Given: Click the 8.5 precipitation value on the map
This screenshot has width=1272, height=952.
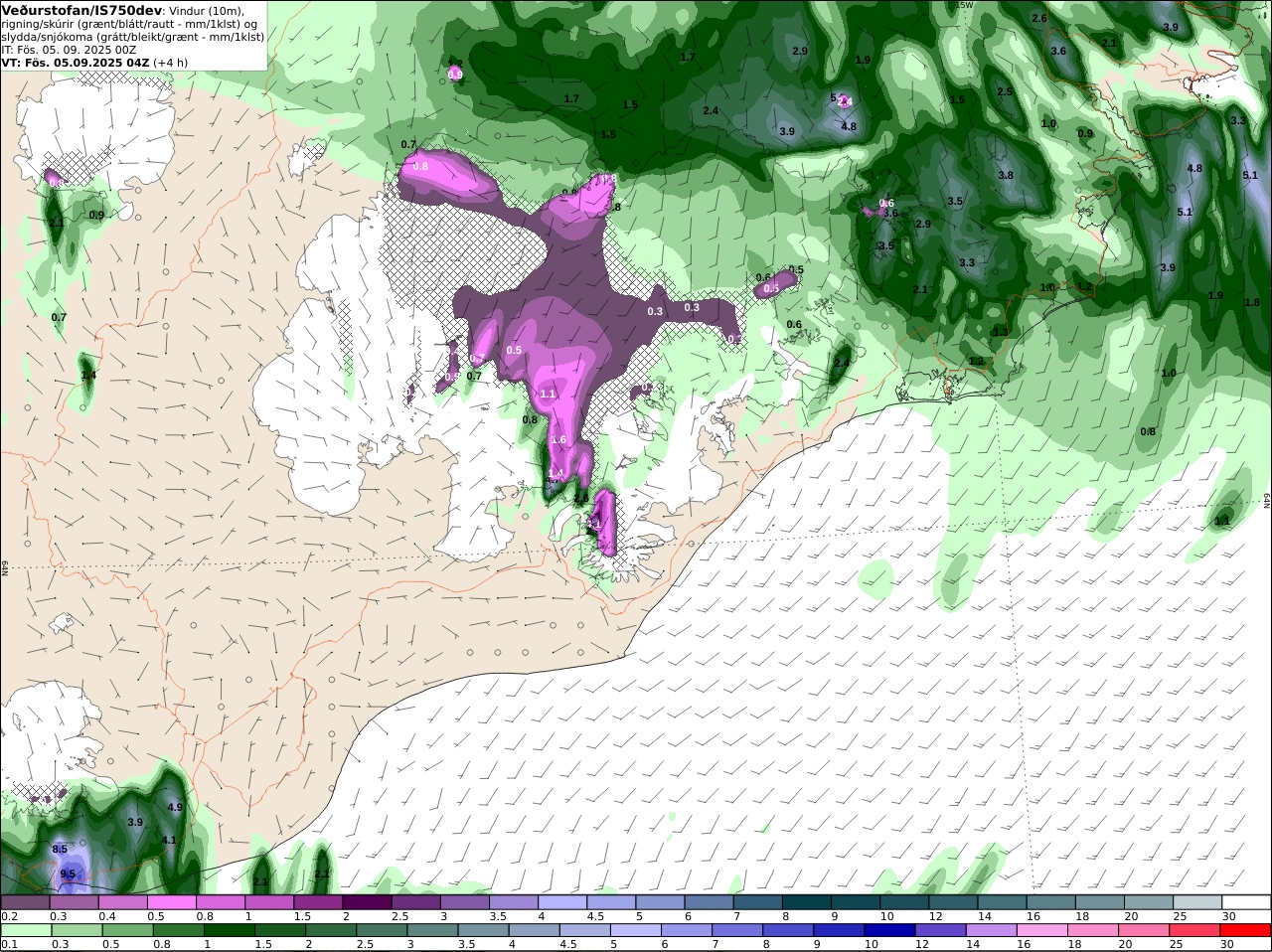Looking at the screenshot, I should point(60,849).
